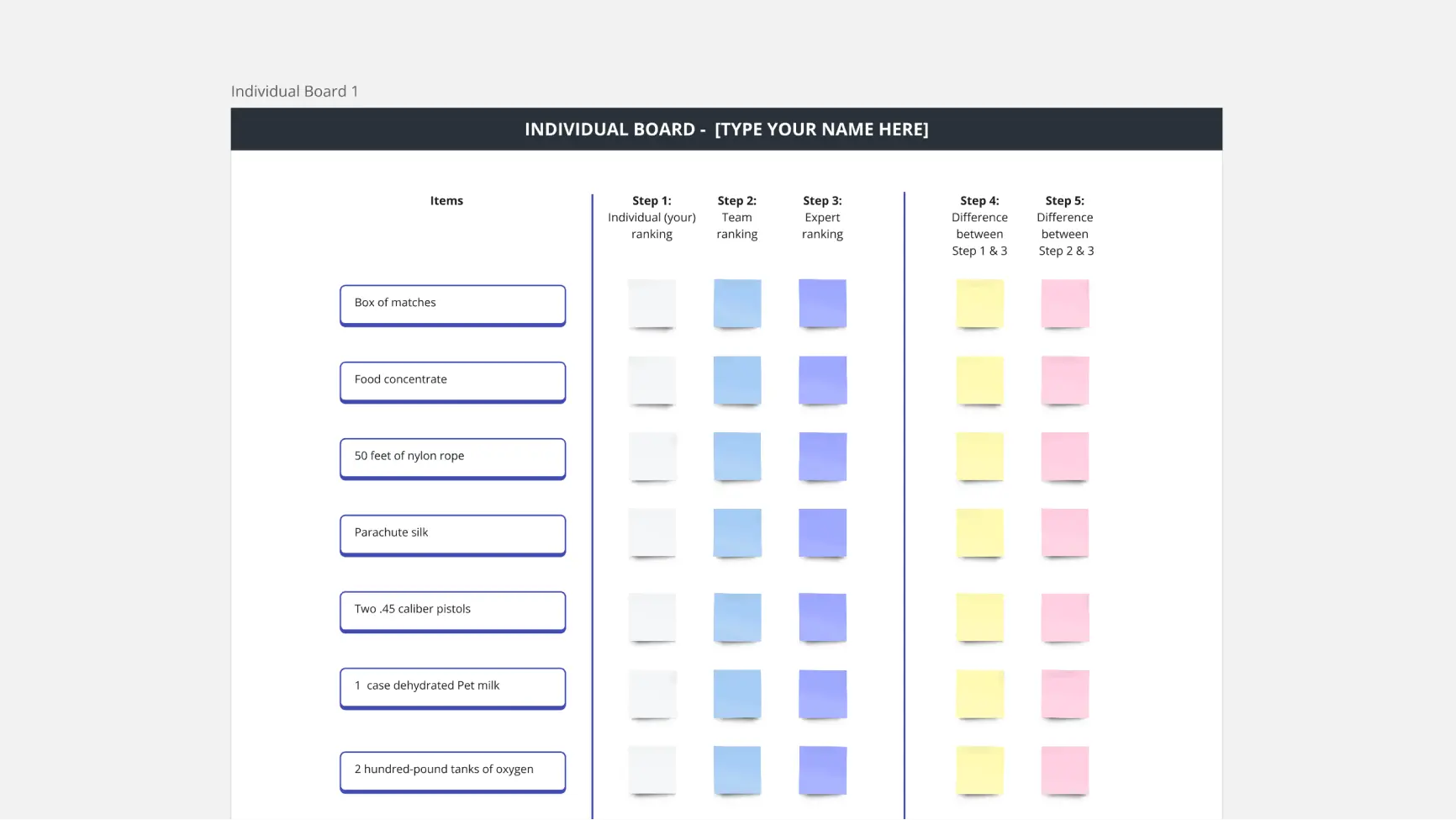Select white sticky note for Food concentrate
This screenshot has width=1456, height=820.
pos(652,380)
